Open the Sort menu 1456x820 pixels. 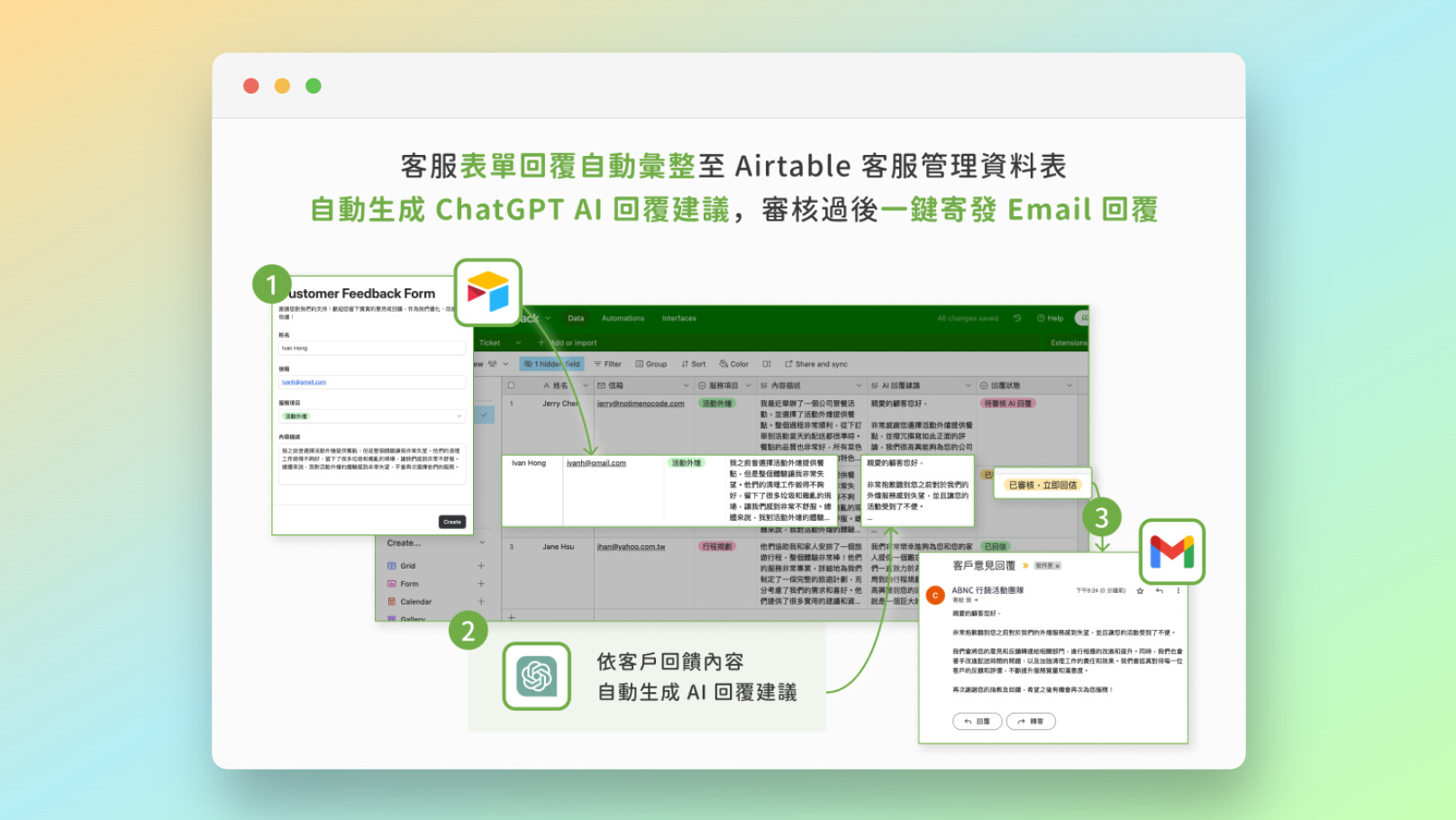(693, 364)
